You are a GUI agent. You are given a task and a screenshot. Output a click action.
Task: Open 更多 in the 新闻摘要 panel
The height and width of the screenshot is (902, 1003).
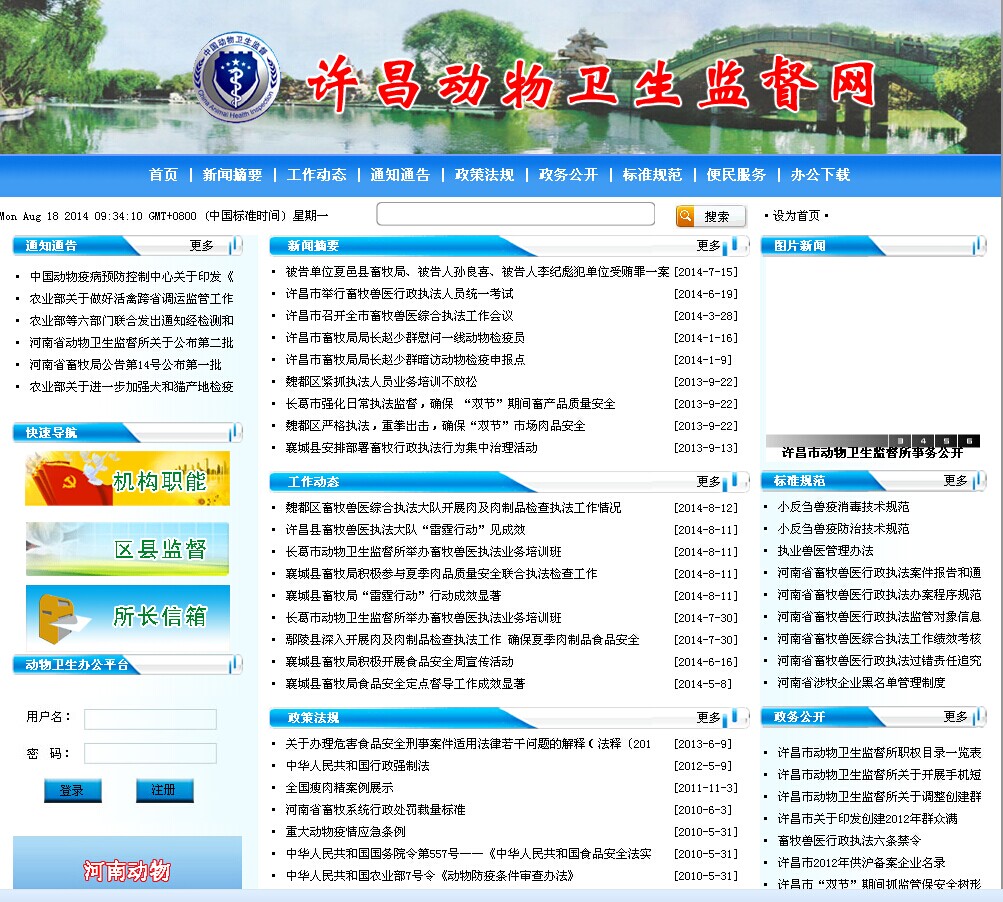[x=708, y=246]
